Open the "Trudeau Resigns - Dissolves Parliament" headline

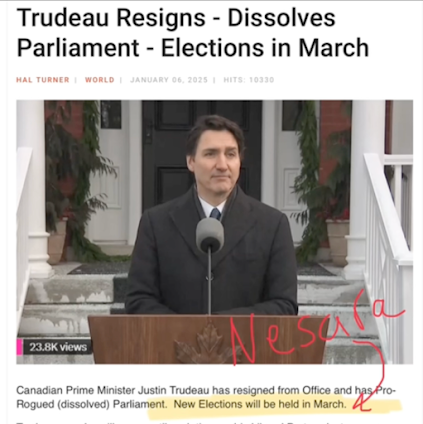pos(193,33)
